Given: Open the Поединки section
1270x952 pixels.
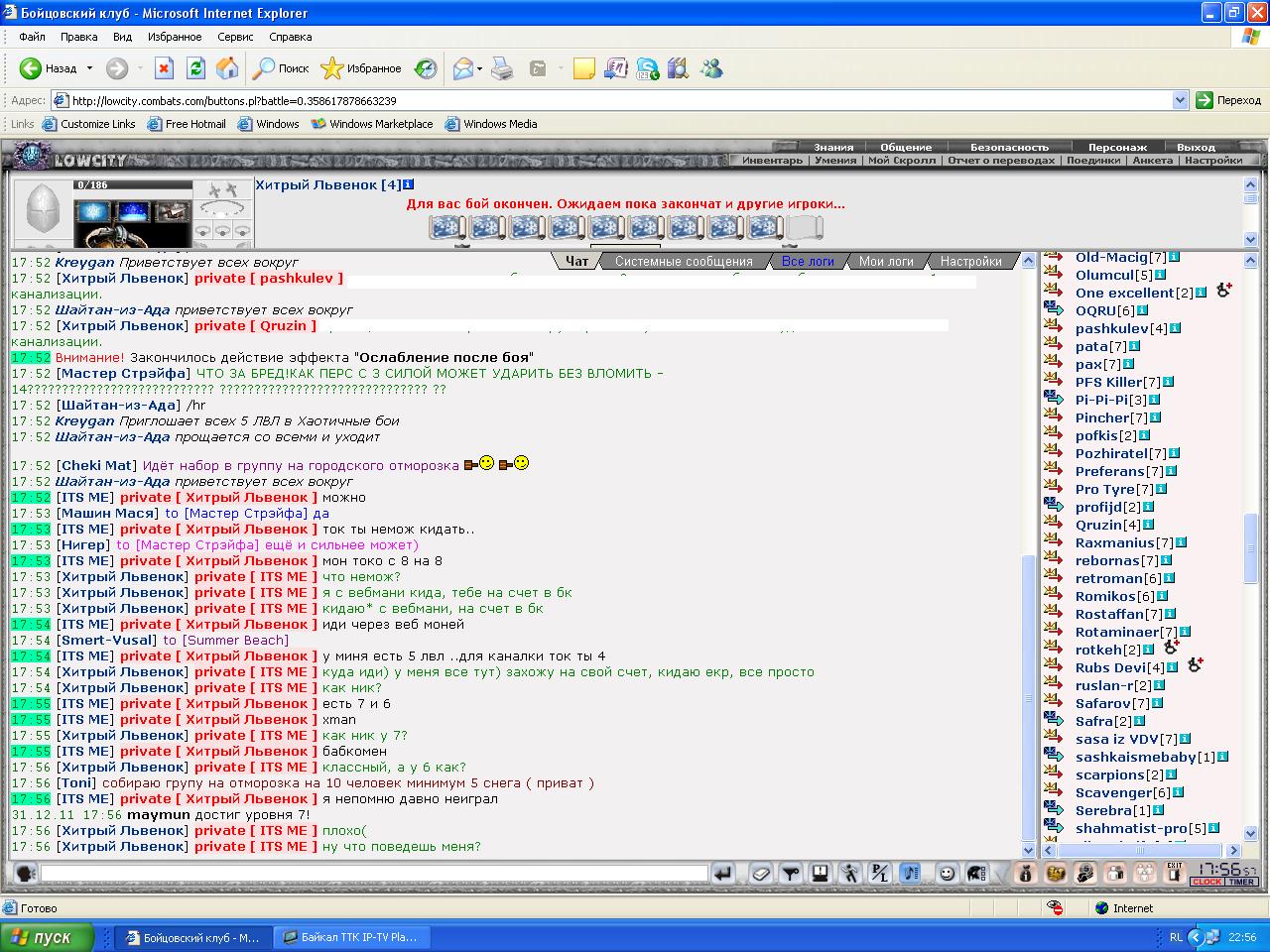Looking at the screenshot, I should click(1093, 160).
